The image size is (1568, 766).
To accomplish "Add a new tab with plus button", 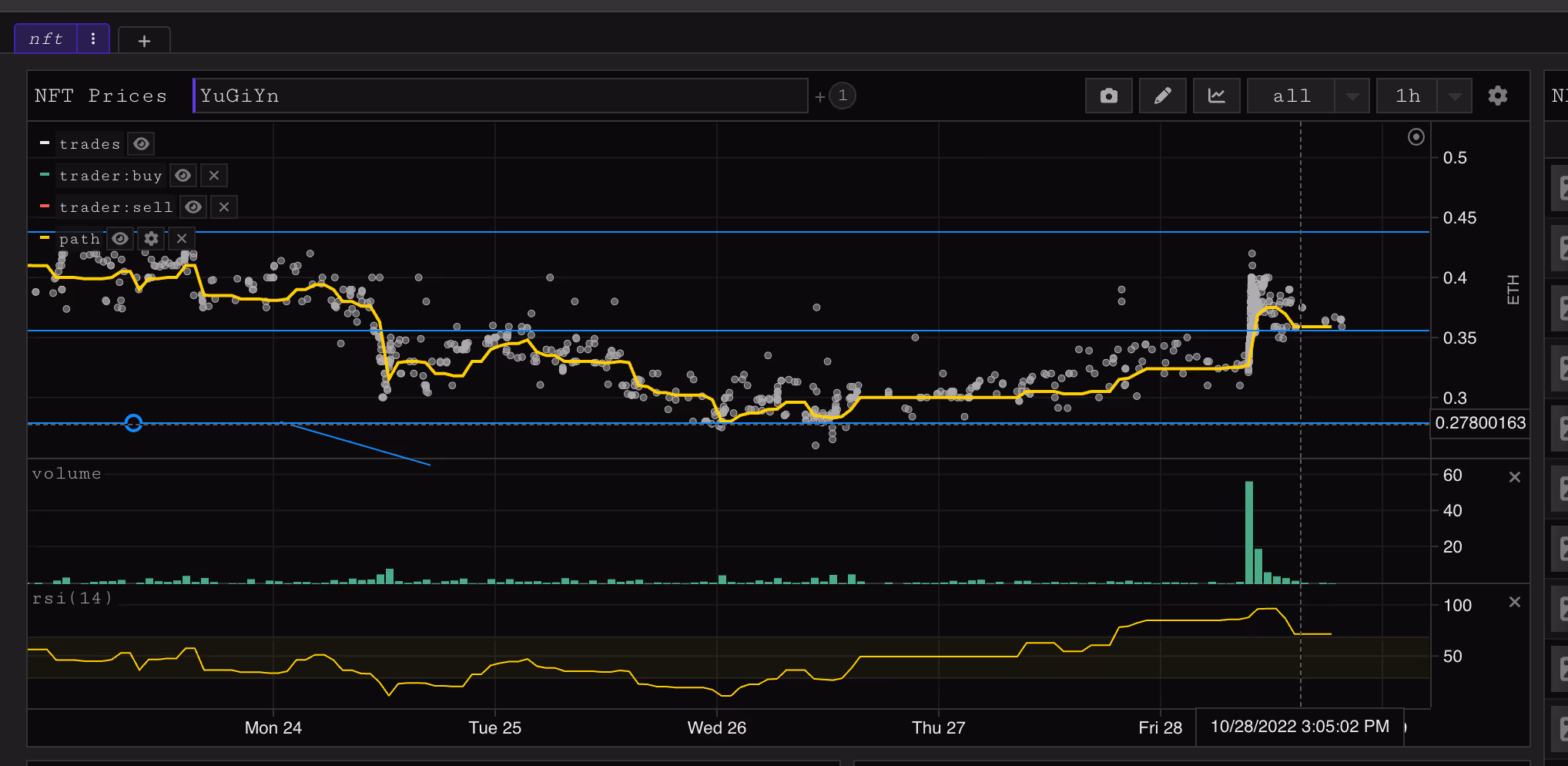I will 144,41.
